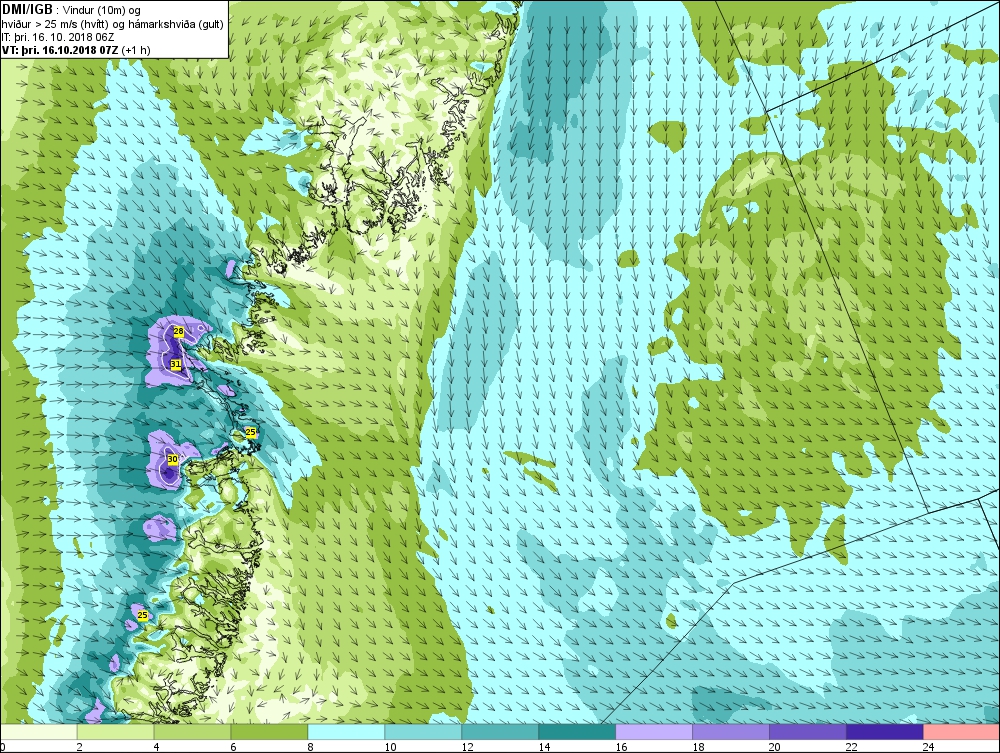
Task: Click the pale cream 0–2 m/s legend swatch
Action: coord(38,732)
